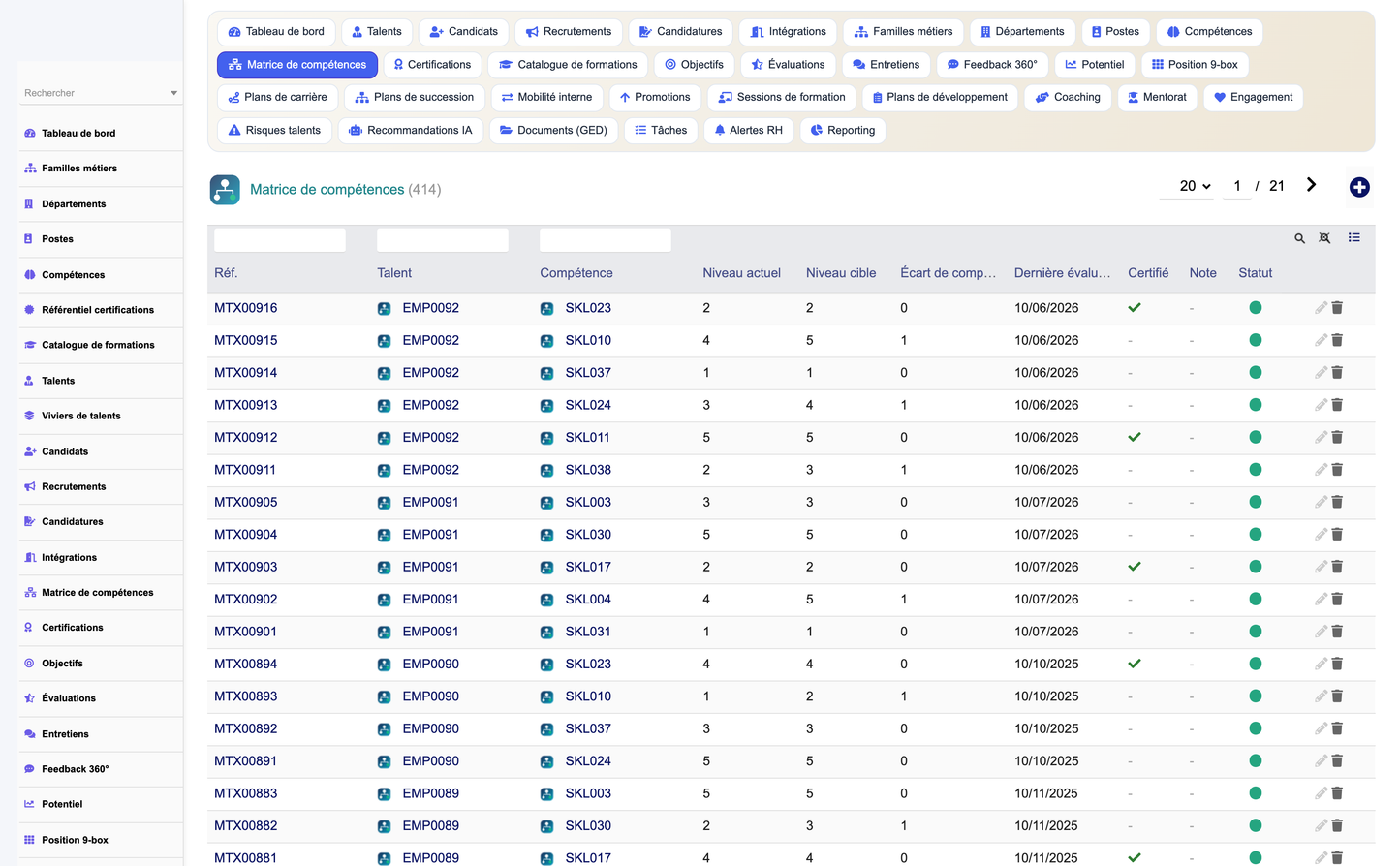Click the certified checkmark in row MTX00912
This screenshot has width=1400, height=866.
coord(1135,437)
